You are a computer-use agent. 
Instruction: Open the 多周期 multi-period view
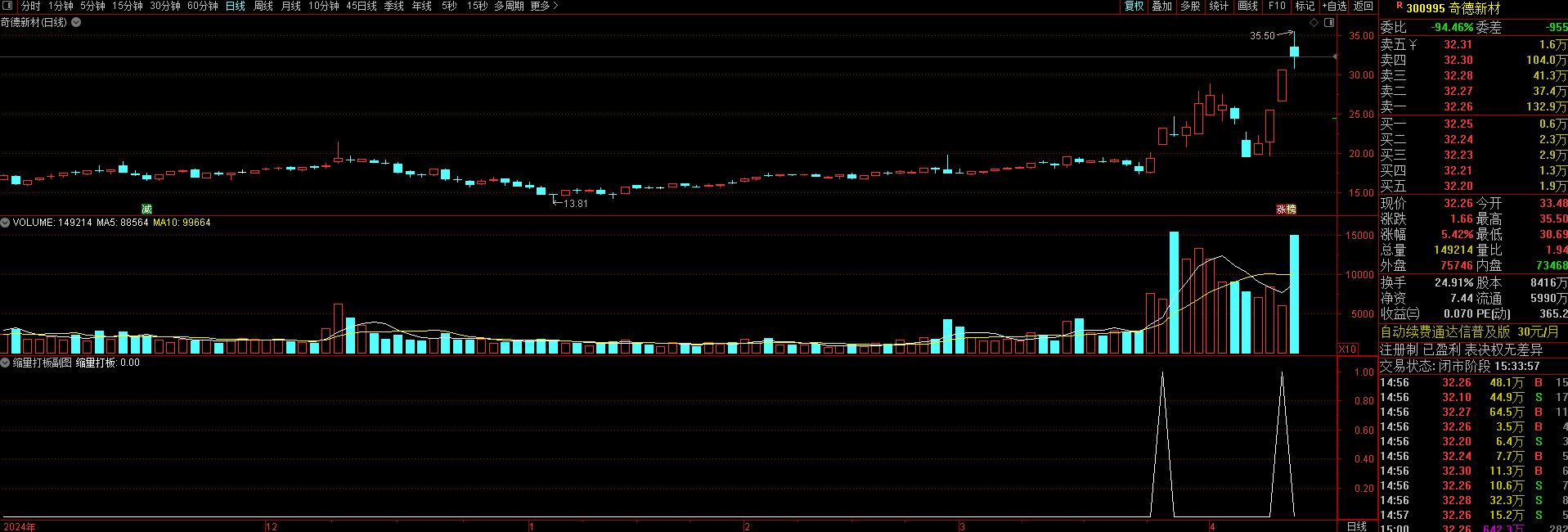(509, 6)
